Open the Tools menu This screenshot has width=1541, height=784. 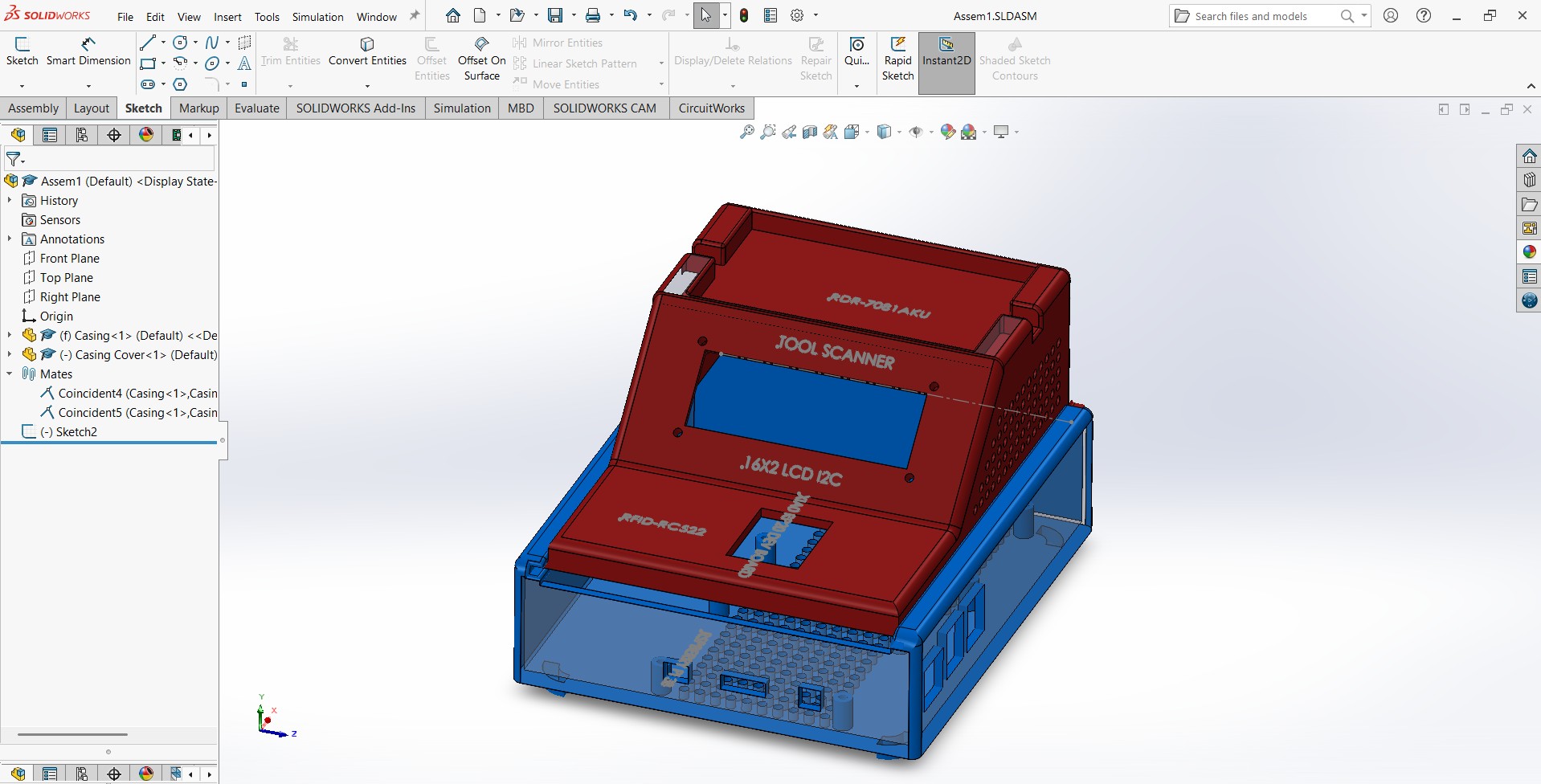[267, 17]
